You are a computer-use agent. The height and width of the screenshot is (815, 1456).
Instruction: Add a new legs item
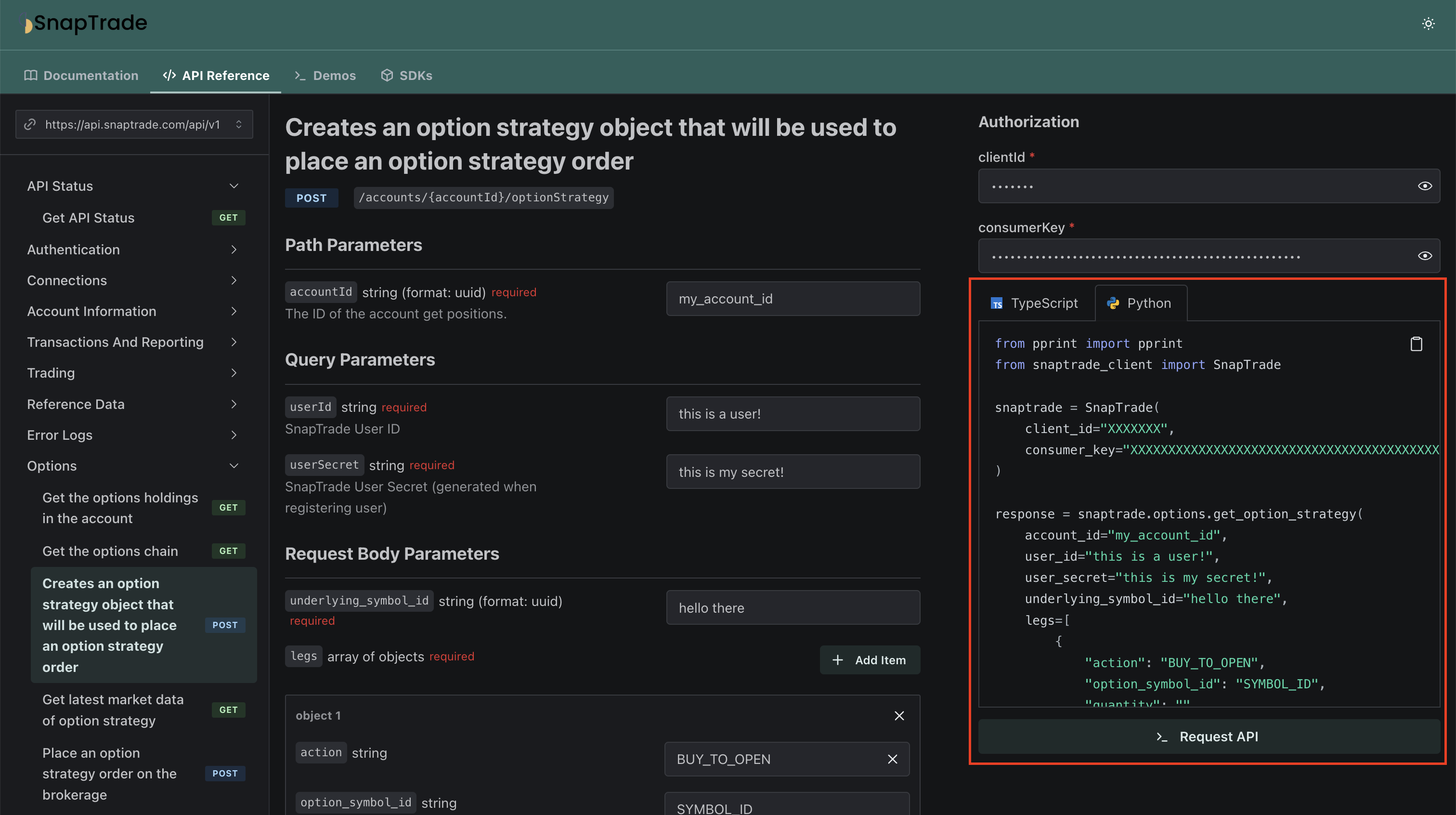pyautogui.click(x=870, y=660)
